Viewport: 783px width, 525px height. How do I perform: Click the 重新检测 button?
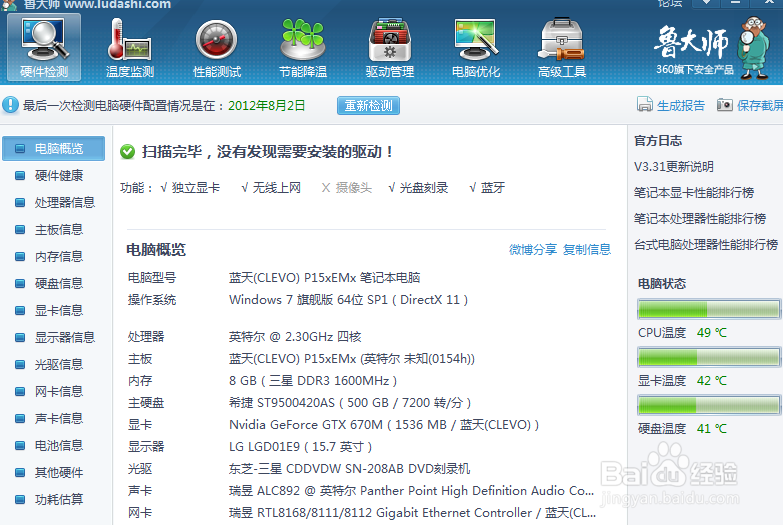click(x=369, y=105)
